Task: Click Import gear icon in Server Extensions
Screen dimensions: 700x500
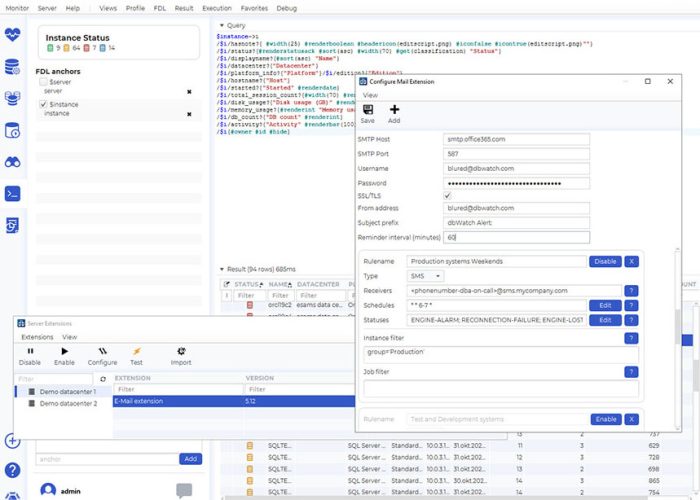Action: pos(181,356)
